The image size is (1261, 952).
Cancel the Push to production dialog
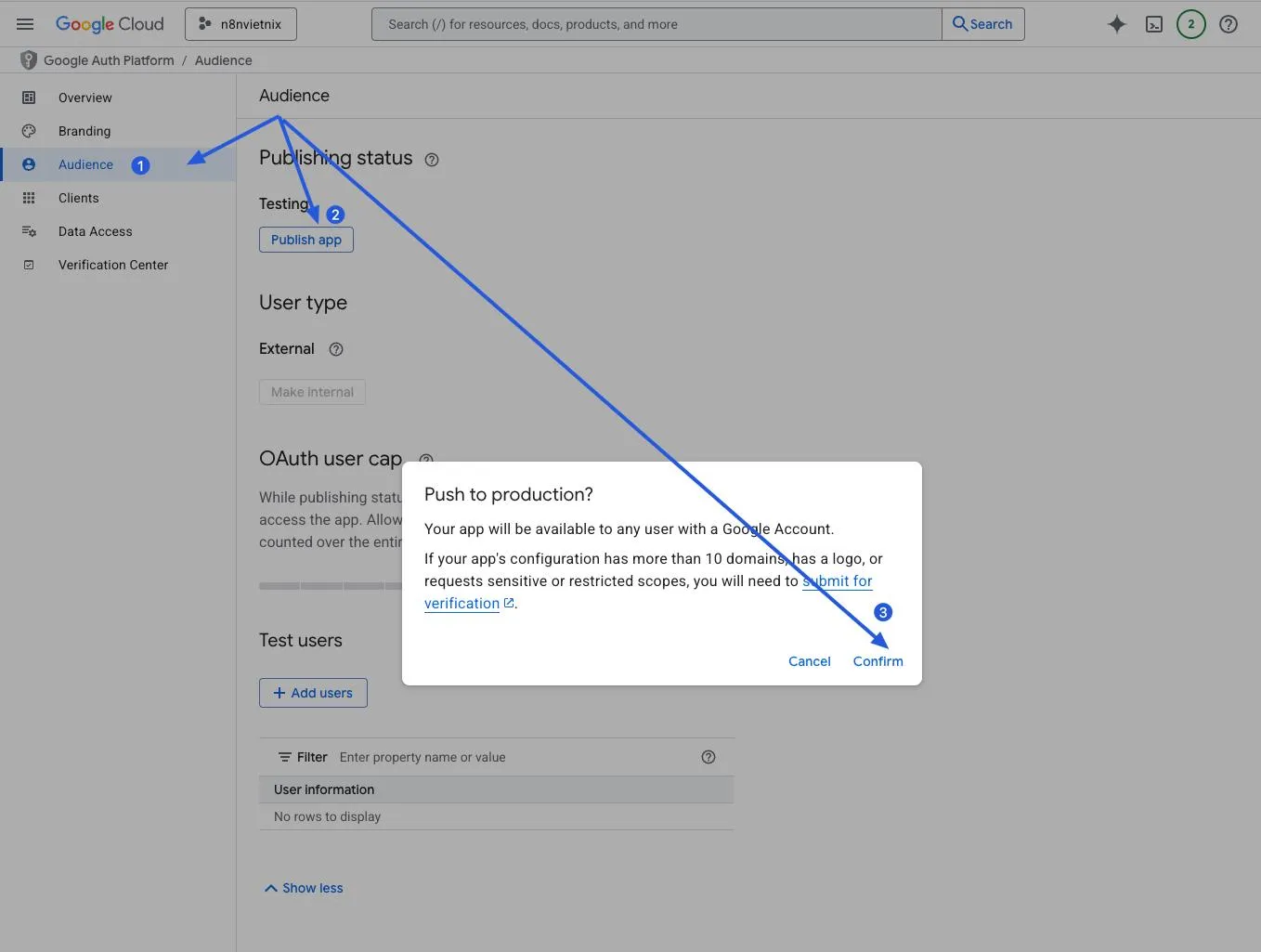coord(810,661)
